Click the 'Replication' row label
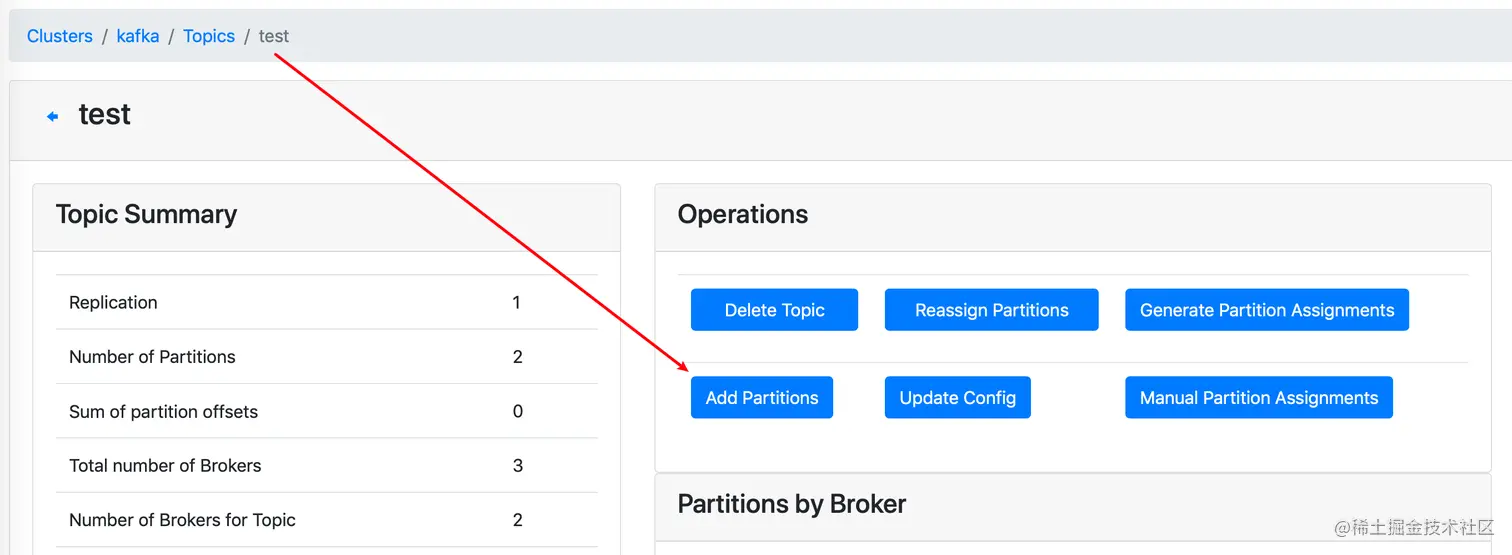Screen dimensions: 1512x555 (x=113, y=302)
